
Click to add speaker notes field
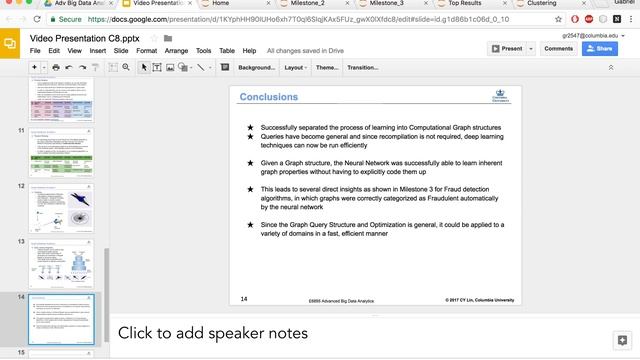tap(212, 333)
